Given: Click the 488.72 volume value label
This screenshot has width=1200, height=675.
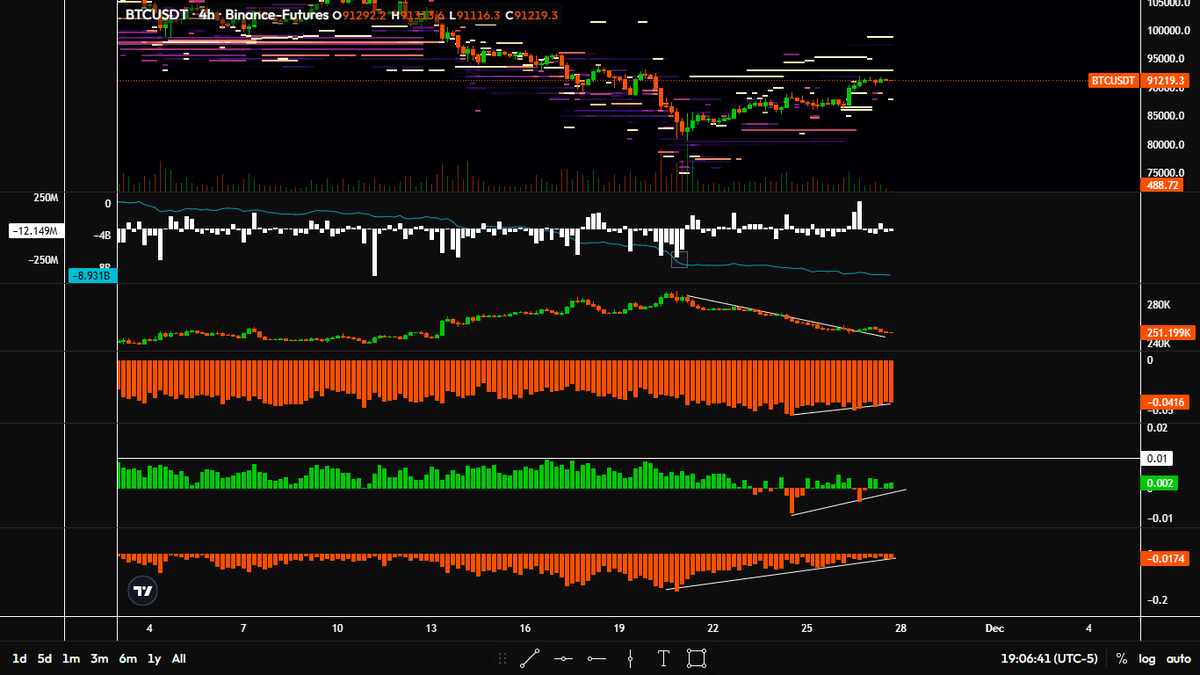Looking at the screenshot, I should coord(1160,185).
